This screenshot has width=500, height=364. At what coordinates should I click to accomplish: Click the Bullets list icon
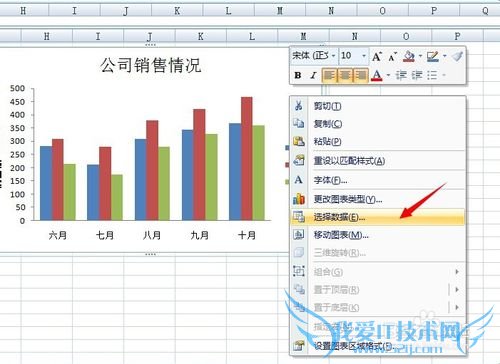coord(432,75)
